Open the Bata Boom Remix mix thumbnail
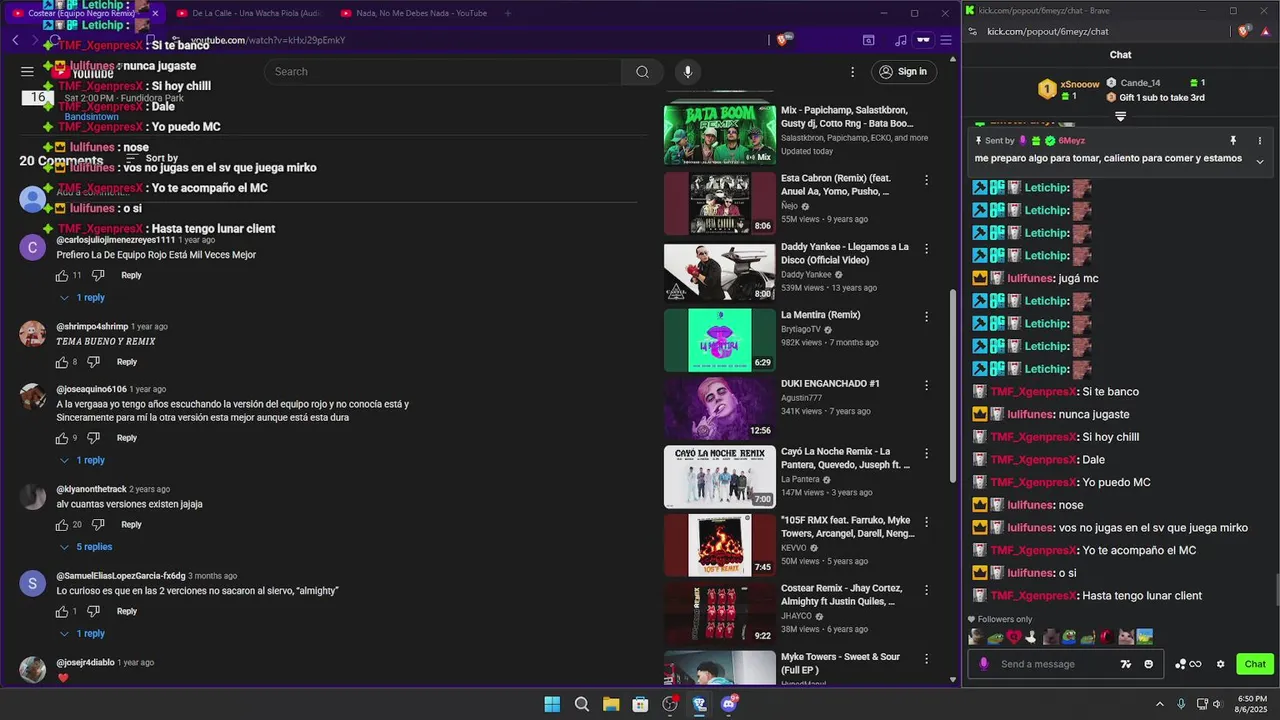The image size is (1280, 720). point(720,133)
